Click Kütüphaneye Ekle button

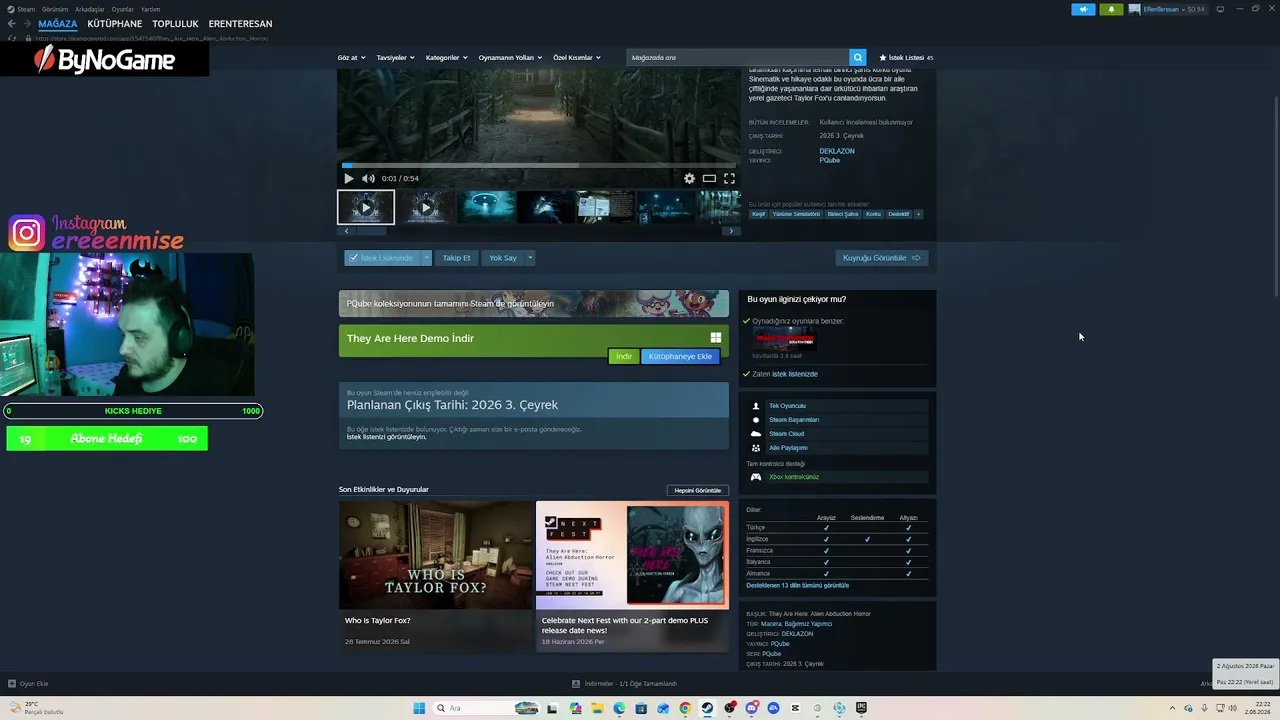(680, 357)
